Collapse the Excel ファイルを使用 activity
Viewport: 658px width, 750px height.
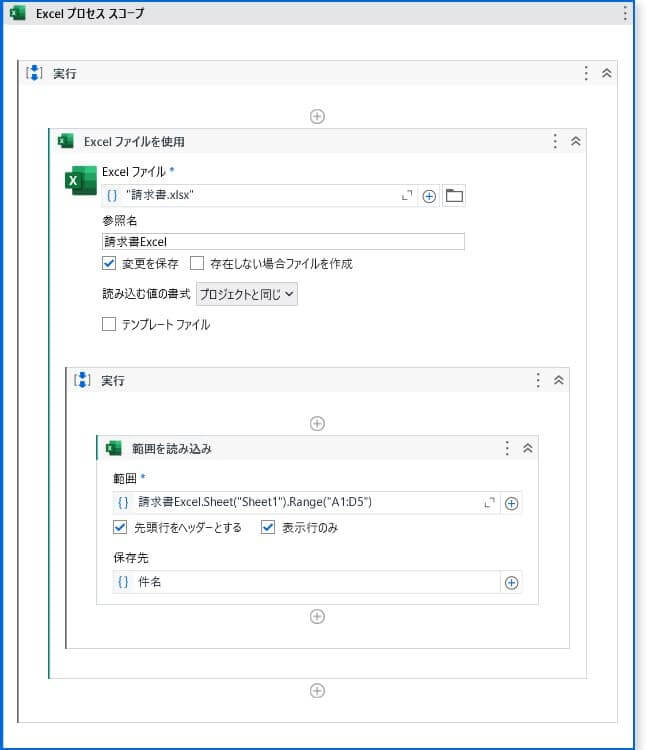click(575, 141)
